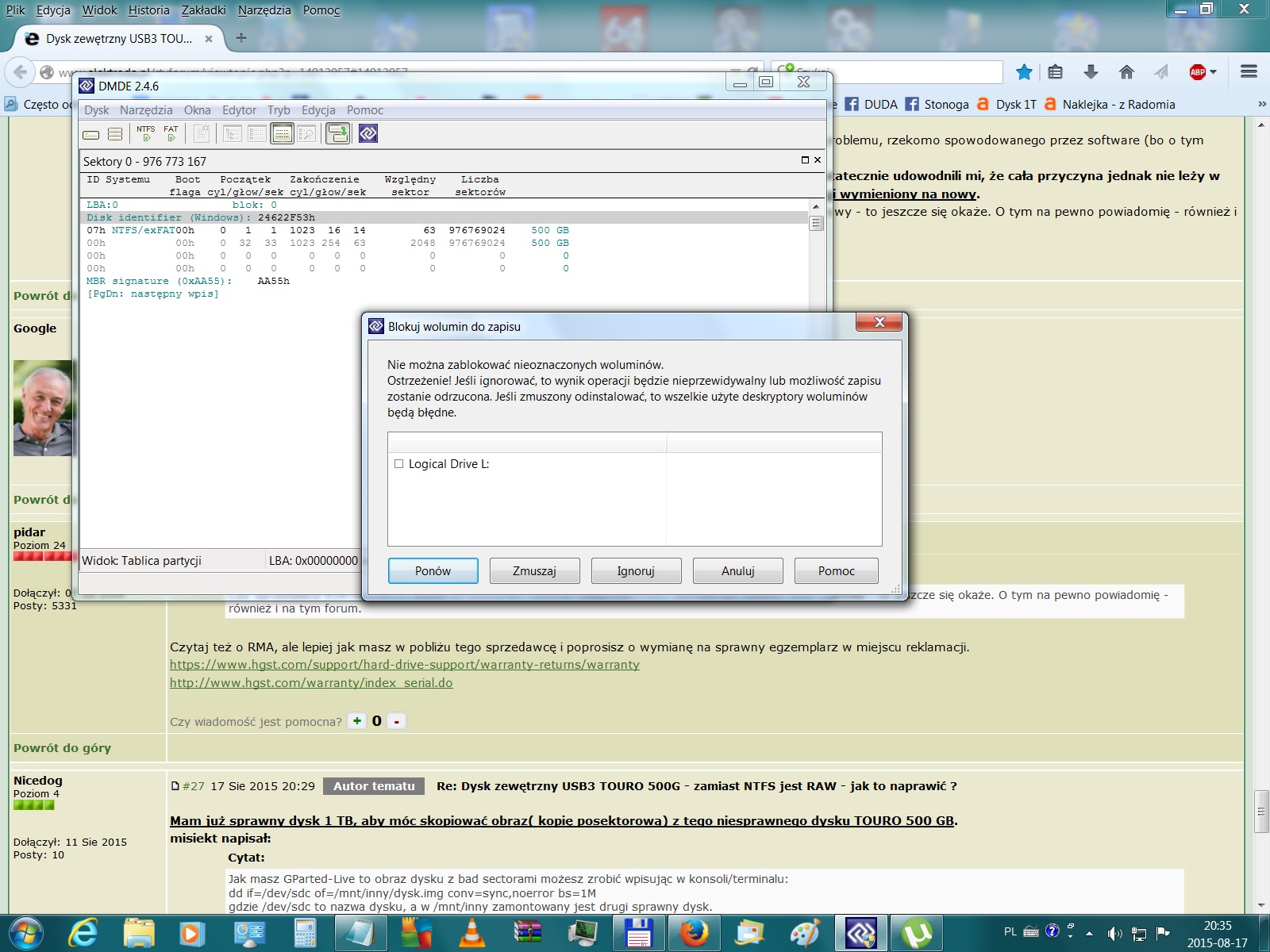The height and width of the screenshot is (952, 1270).
Task: Click the DMDE logo icon in toolbar
Action: (x=368, y=133)
